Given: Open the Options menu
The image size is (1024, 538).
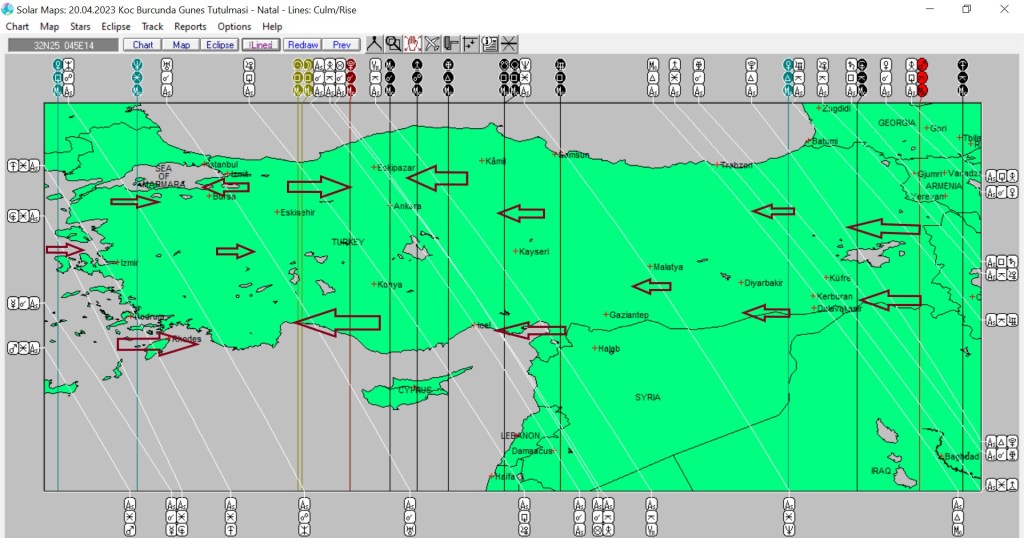Looking at the screenshot, I should (x=234, y=27).
